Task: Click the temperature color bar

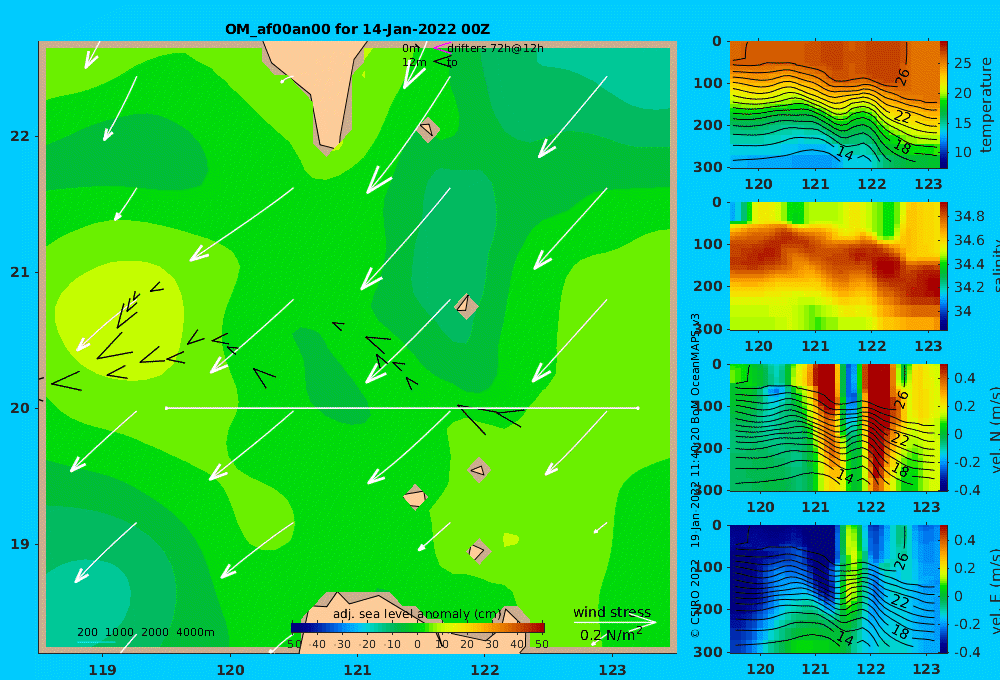Action: 943,105
